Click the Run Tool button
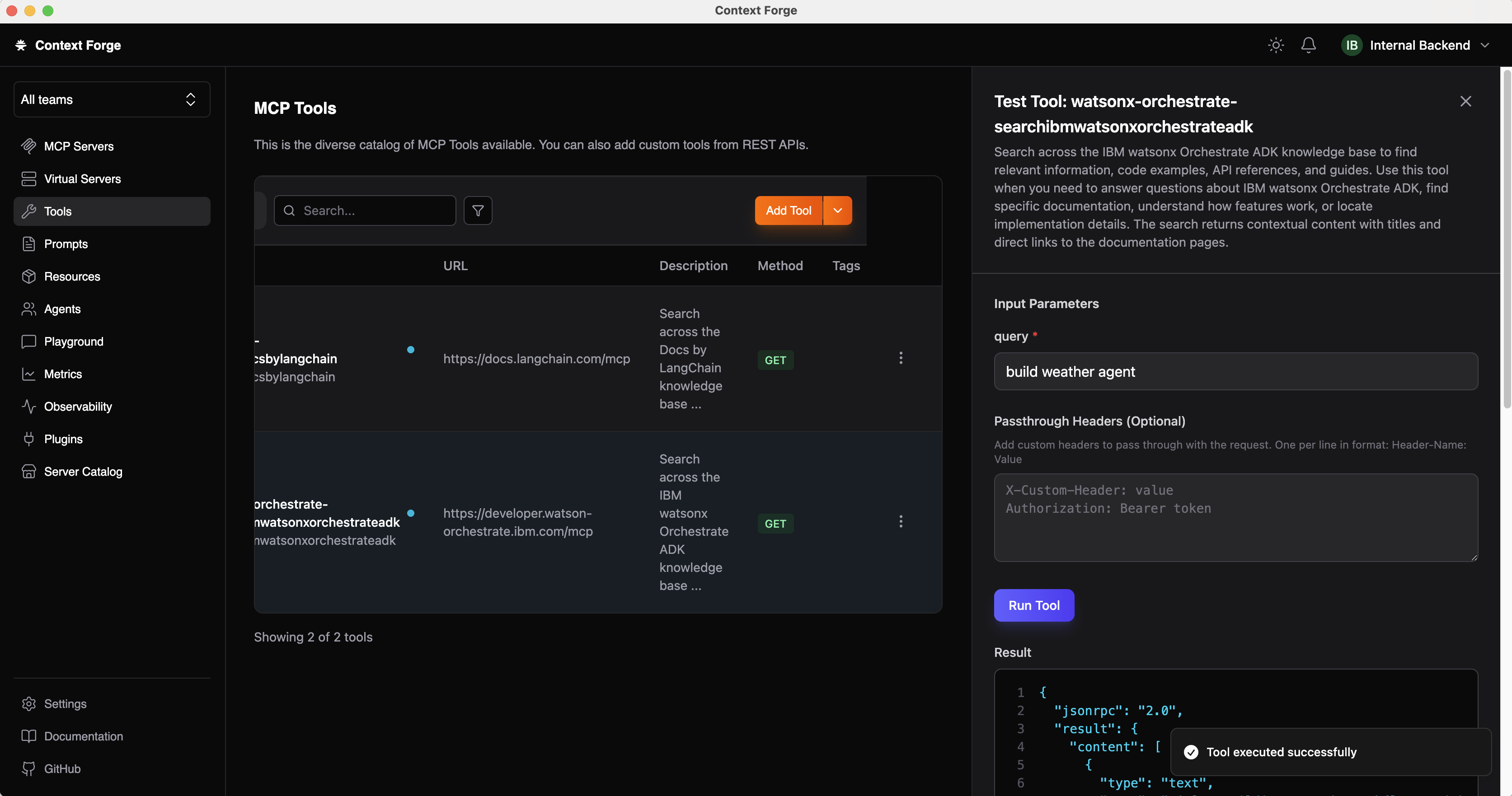 click(1033, 605)
